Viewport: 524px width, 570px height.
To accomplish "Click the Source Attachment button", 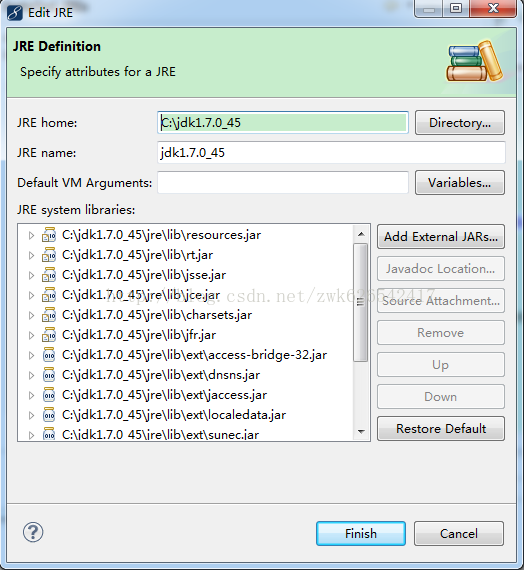I will coord(441,301).
